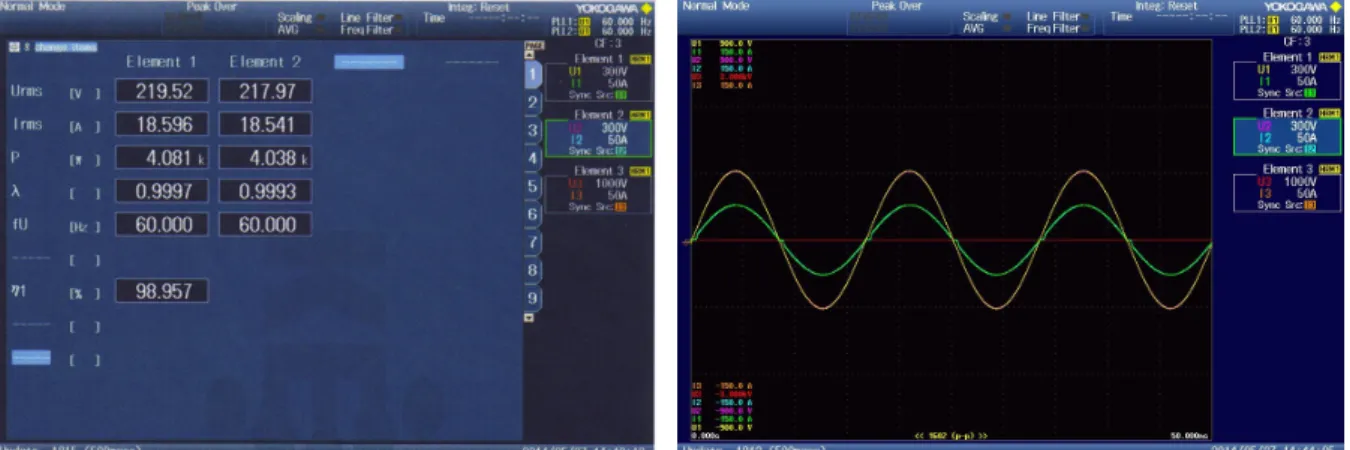Select Element 1 Urms value 219.52

161,91
